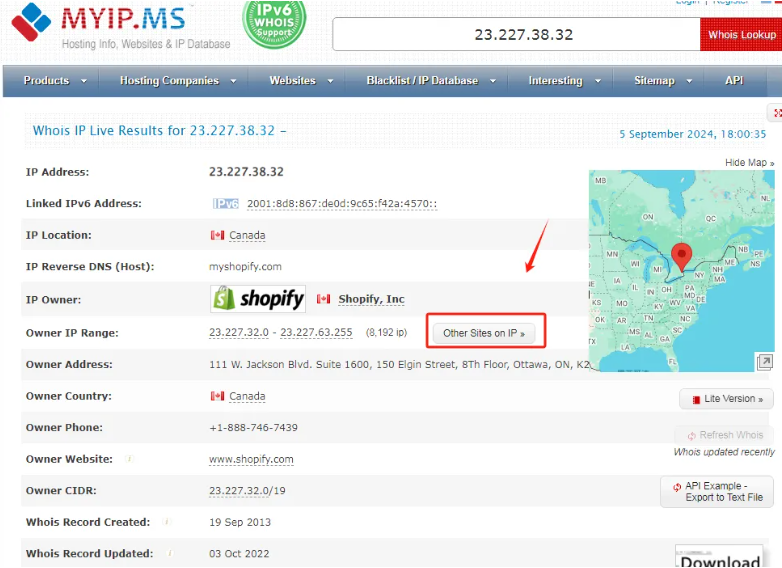Click the linked IPv6 address value
The height and width of the screenshot is (568, 782).
[342, 204]
